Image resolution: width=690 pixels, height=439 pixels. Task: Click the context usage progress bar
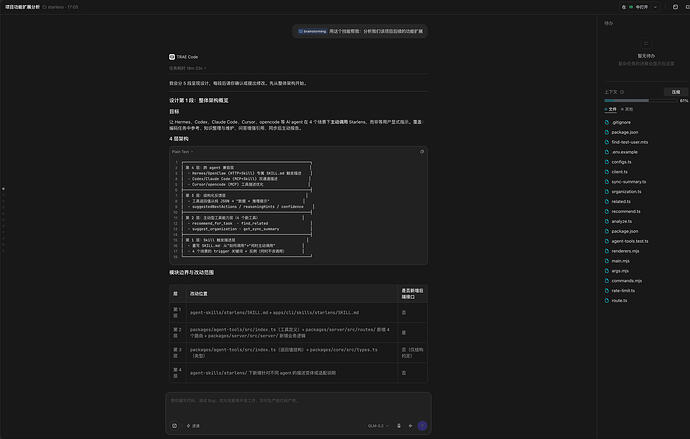pos(641,101)
